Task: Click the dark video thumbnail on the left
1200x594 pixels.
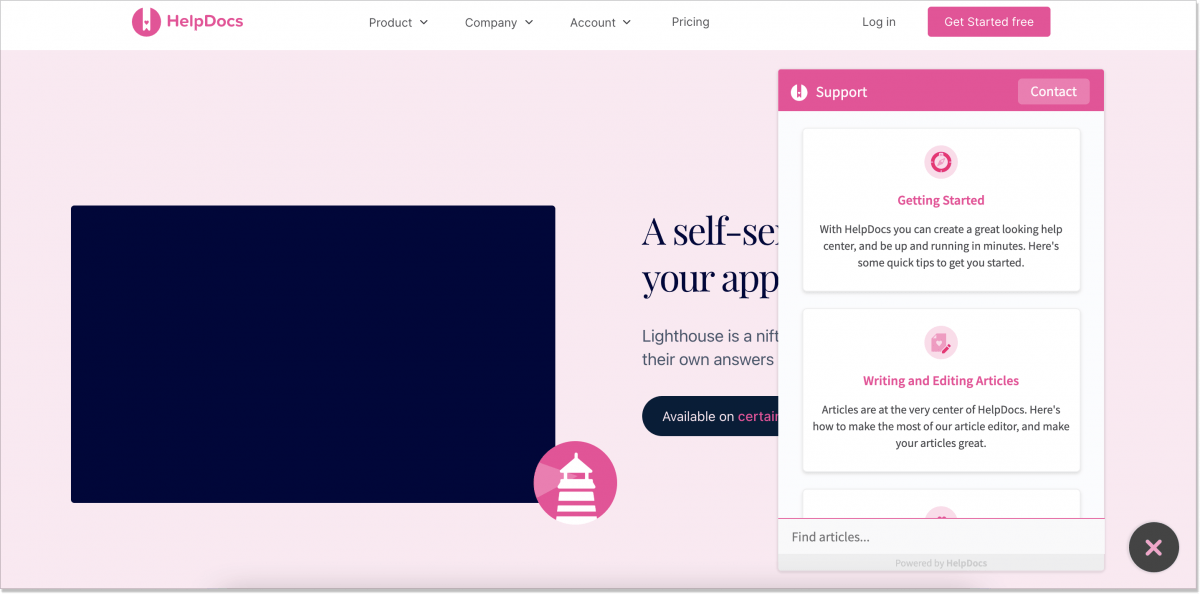Action: (x=312, y=354)
